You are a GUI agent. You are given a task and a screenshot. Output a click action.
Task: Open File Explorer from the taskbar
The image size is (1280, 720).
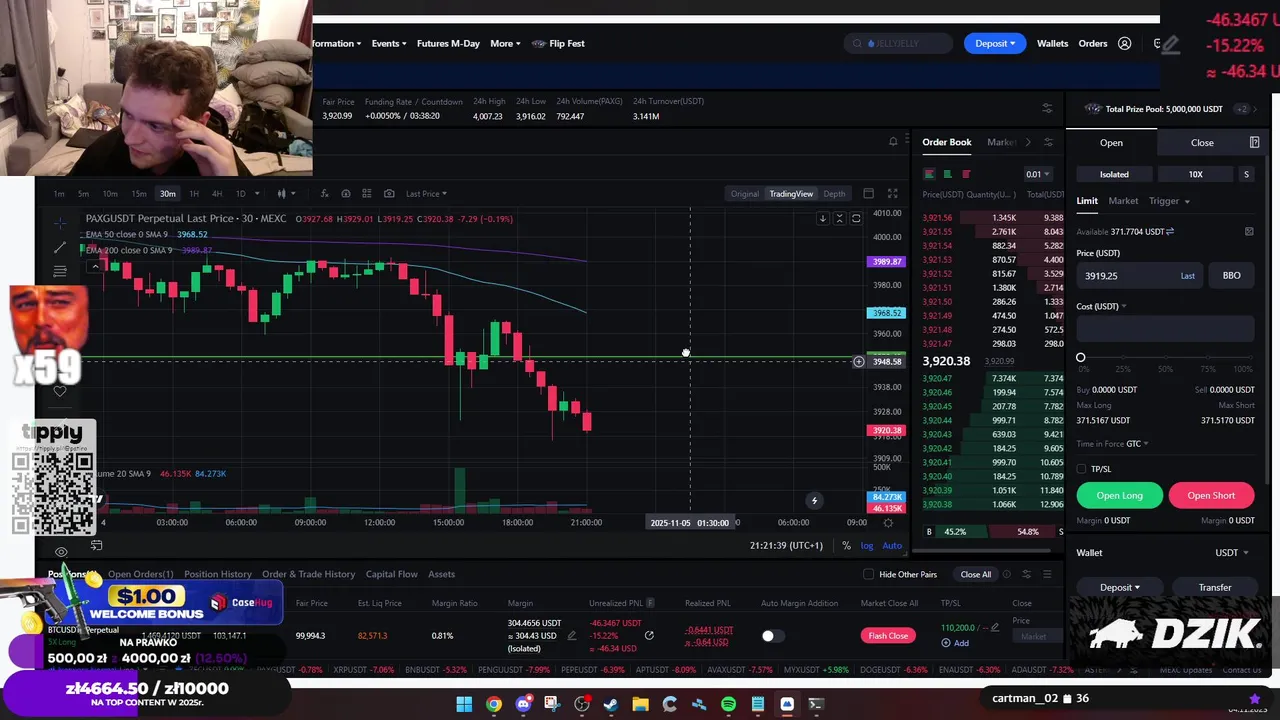[x=640, y=704]
